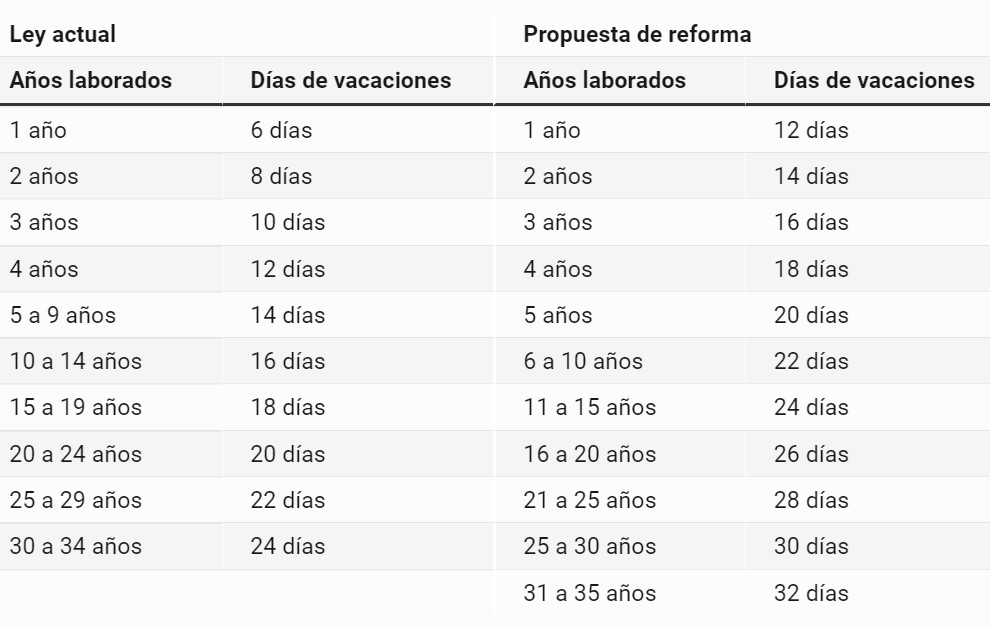Image resolution: width=990 pixels, height=627 pixels.
Task: Select "Días de vacaciones" header under Propuesta de reforma
Action: click(874, 80)
